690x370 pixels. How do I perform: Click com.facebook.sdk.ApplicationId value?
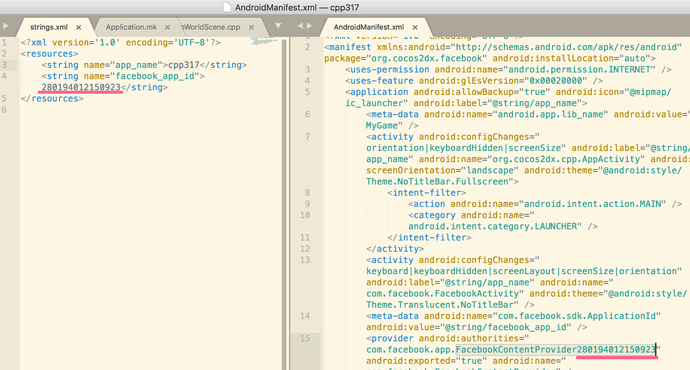[576, 316]
